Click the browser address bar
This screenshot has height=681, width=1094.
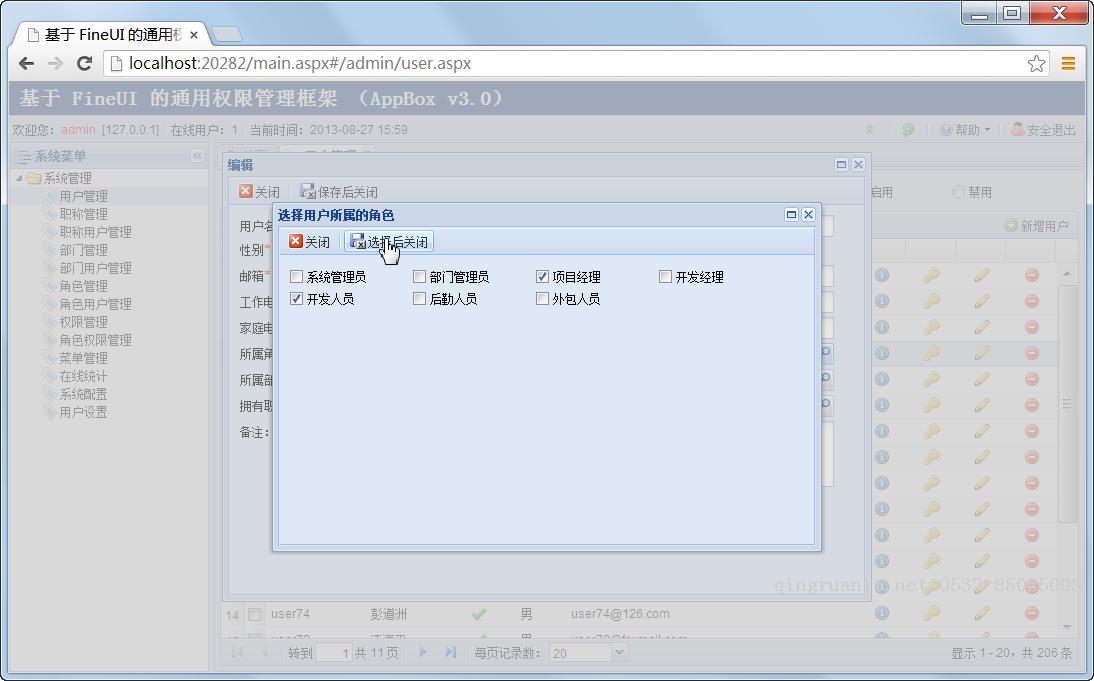coord(560,63)
